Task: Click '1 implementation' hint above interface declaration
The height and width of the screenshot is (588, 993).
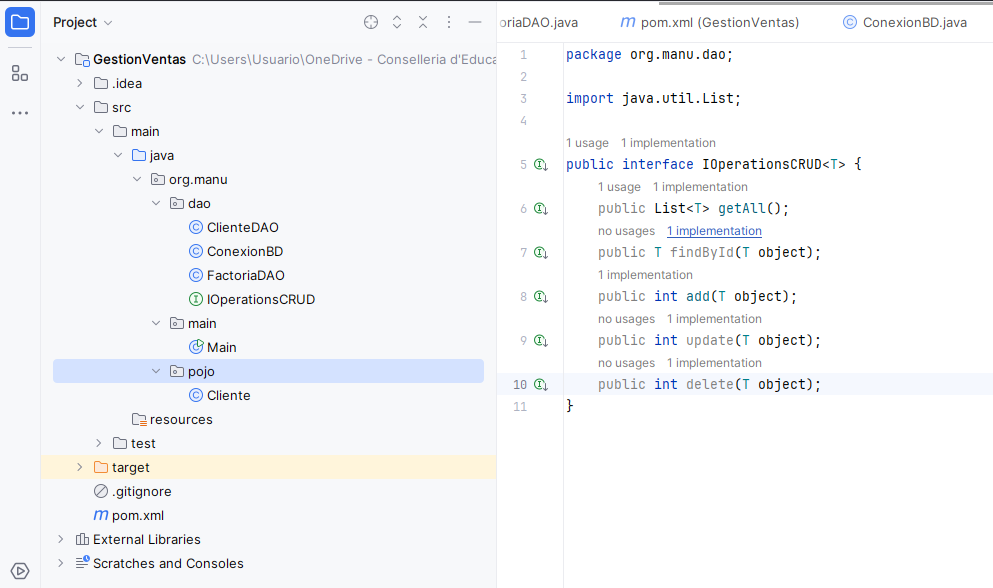Action: [x=668, y=143]
